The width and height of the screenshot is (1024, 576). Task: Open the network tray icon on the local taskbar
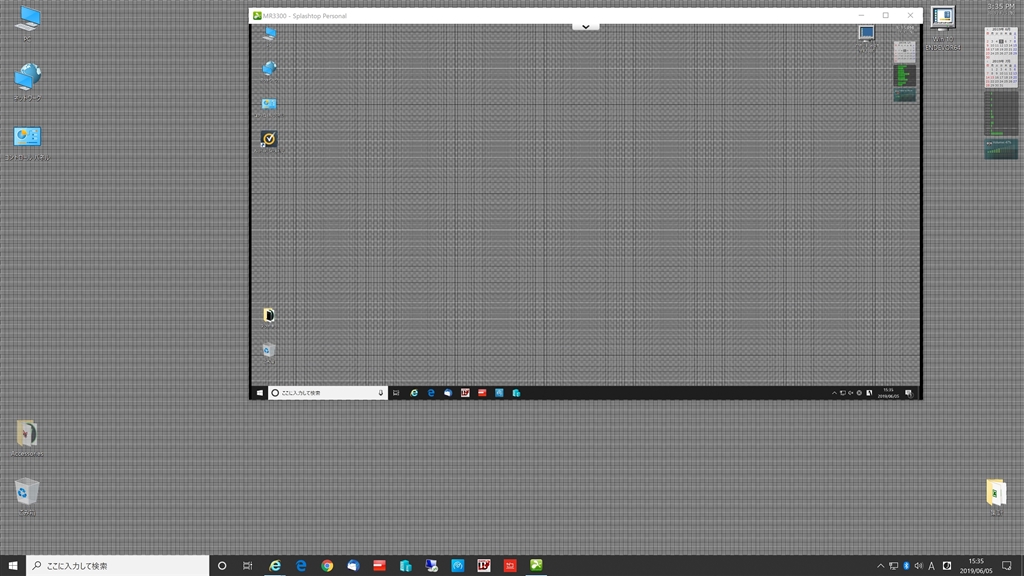(893, 566)
